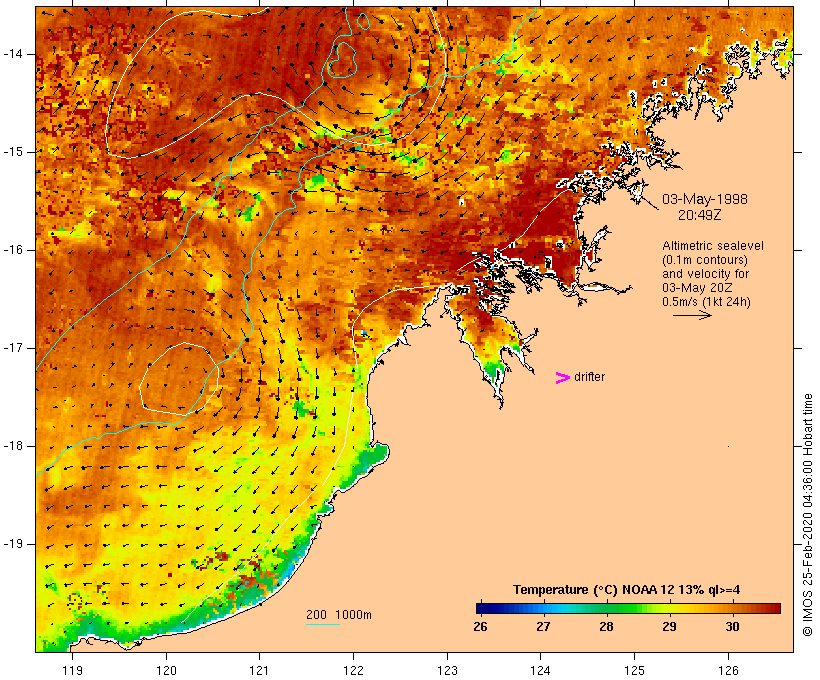Click the cyan 200m isobath legend line
The width and height of the screenshot is (820, 680).
pos(323,624)
